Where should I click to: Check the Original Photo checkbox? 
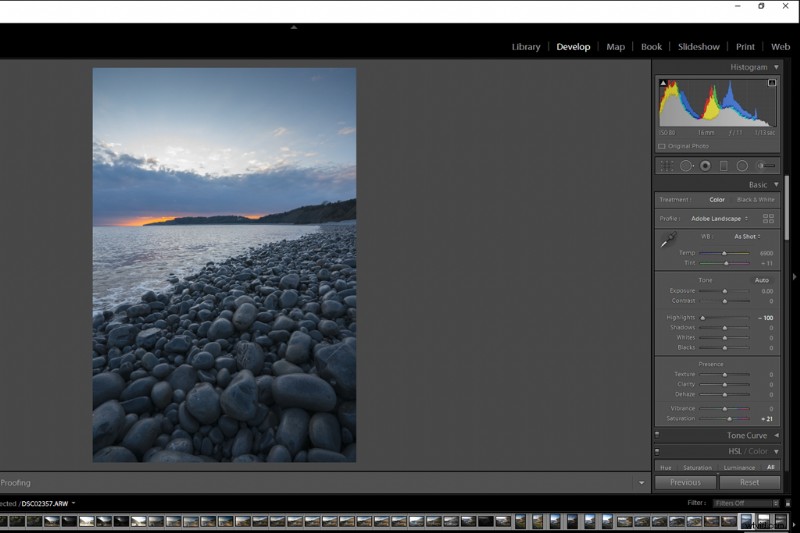pos(662,146)
